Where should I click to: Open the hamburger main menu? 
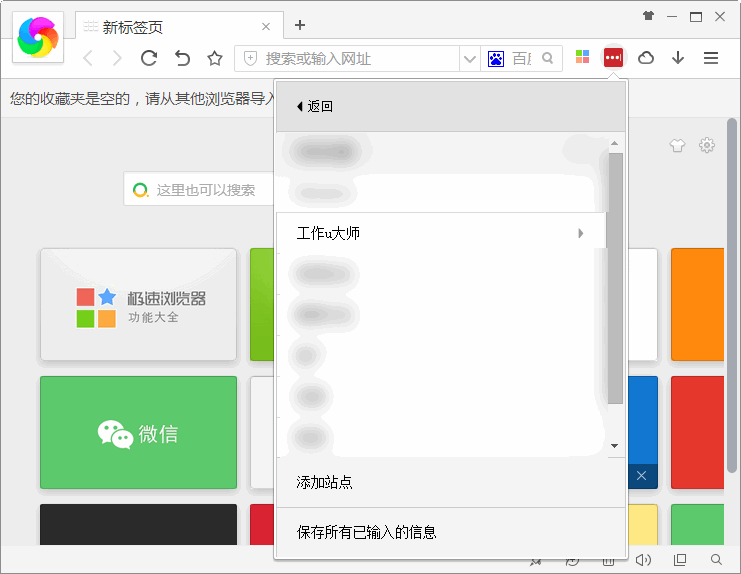tap(711, 58)
